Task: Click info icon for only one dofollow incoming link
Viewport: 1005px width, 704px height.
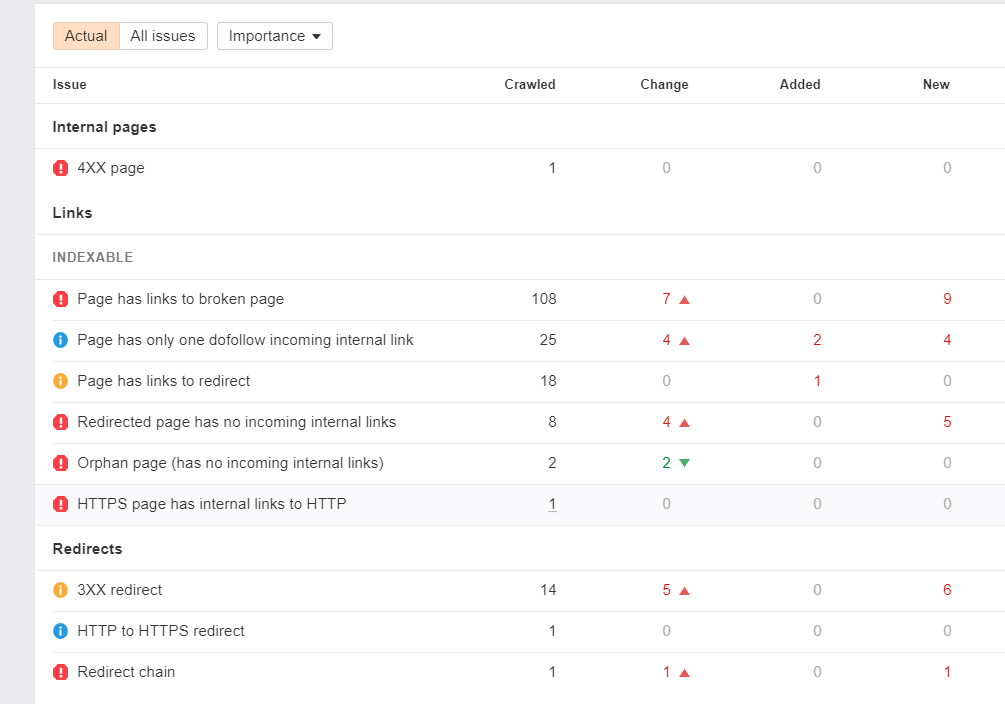Action: coord(60,340)
